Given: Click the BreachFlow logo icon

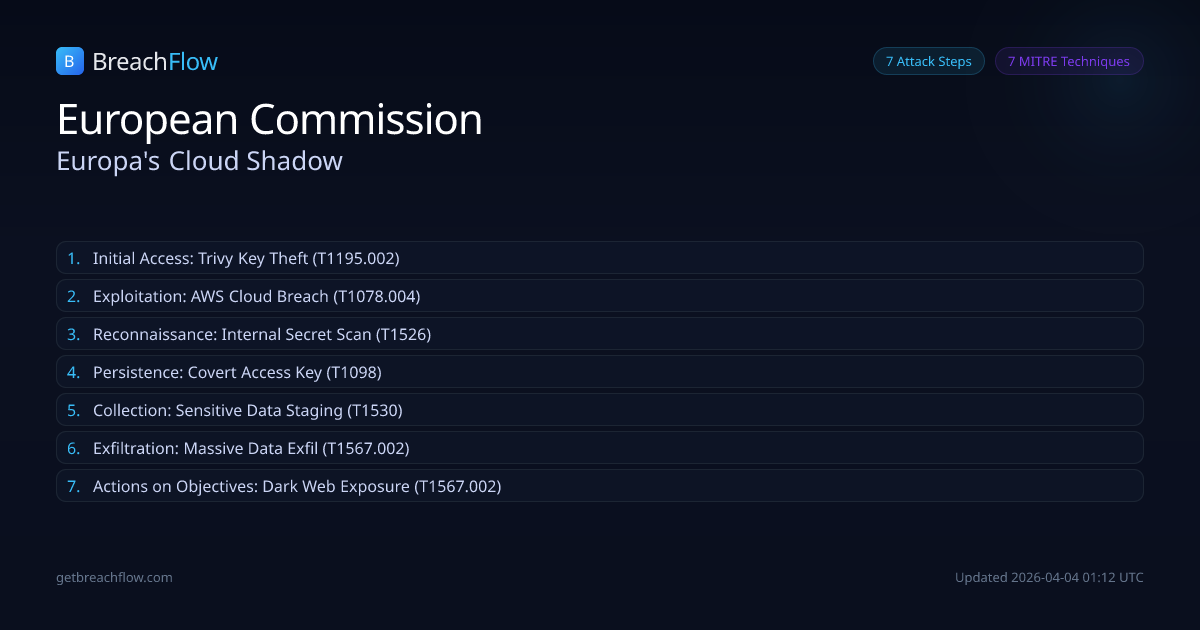Looking at the screenshot, I should click(69, 61).
